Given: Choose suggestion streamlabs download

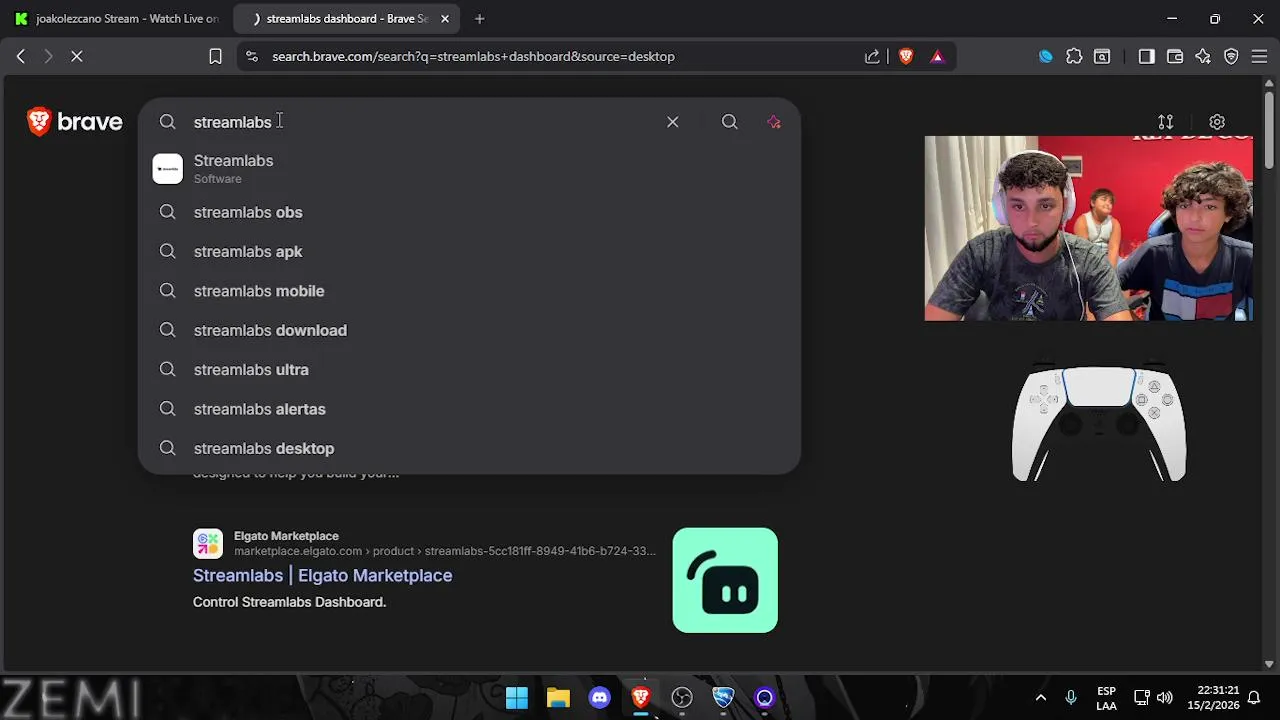Looking at the screenshot, I should pos(469,330).
